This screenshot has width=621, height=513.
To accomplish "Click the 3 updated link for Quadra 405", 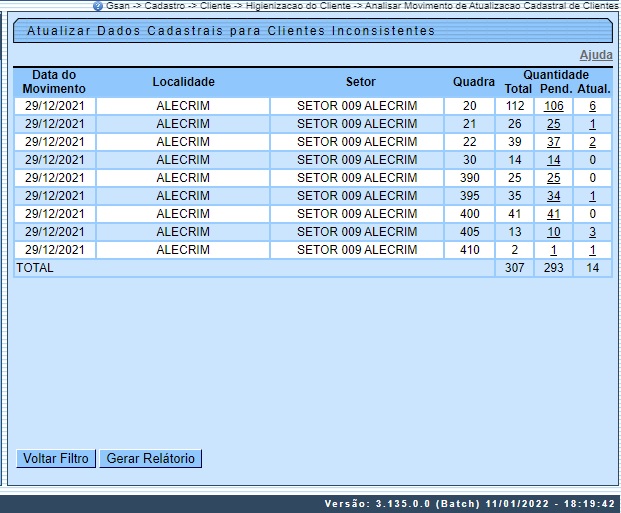I will click(x=592, y=232).
